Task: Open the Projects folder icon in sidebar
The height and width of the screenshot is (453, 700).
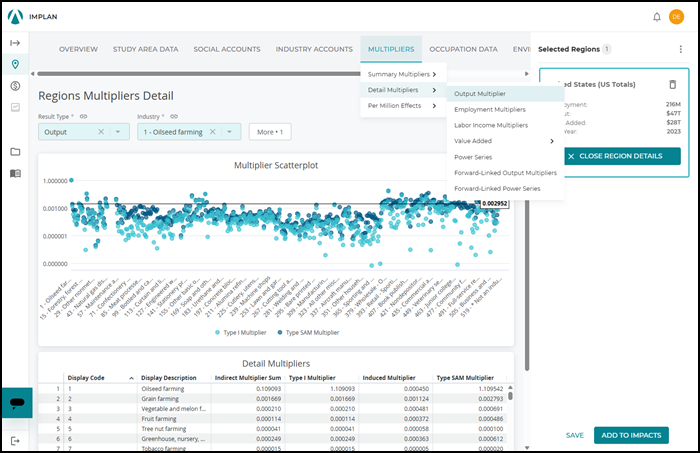Action: coord(15,152)
